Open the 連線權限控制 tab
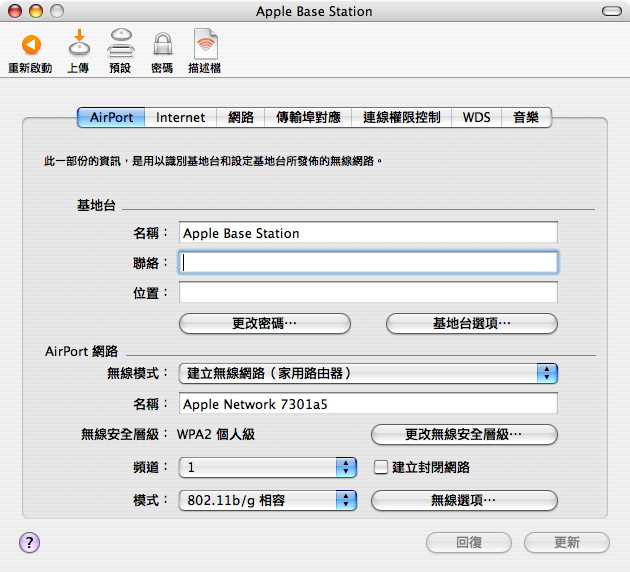This screenshot has height=572, width=630. [401, 117]
